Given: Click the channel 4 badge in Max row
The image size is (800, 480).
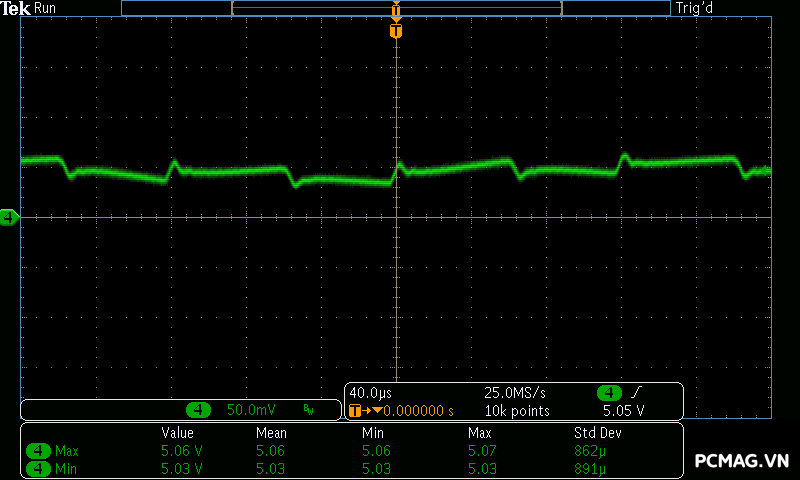Looking at the screenshot, I should 39,451.
